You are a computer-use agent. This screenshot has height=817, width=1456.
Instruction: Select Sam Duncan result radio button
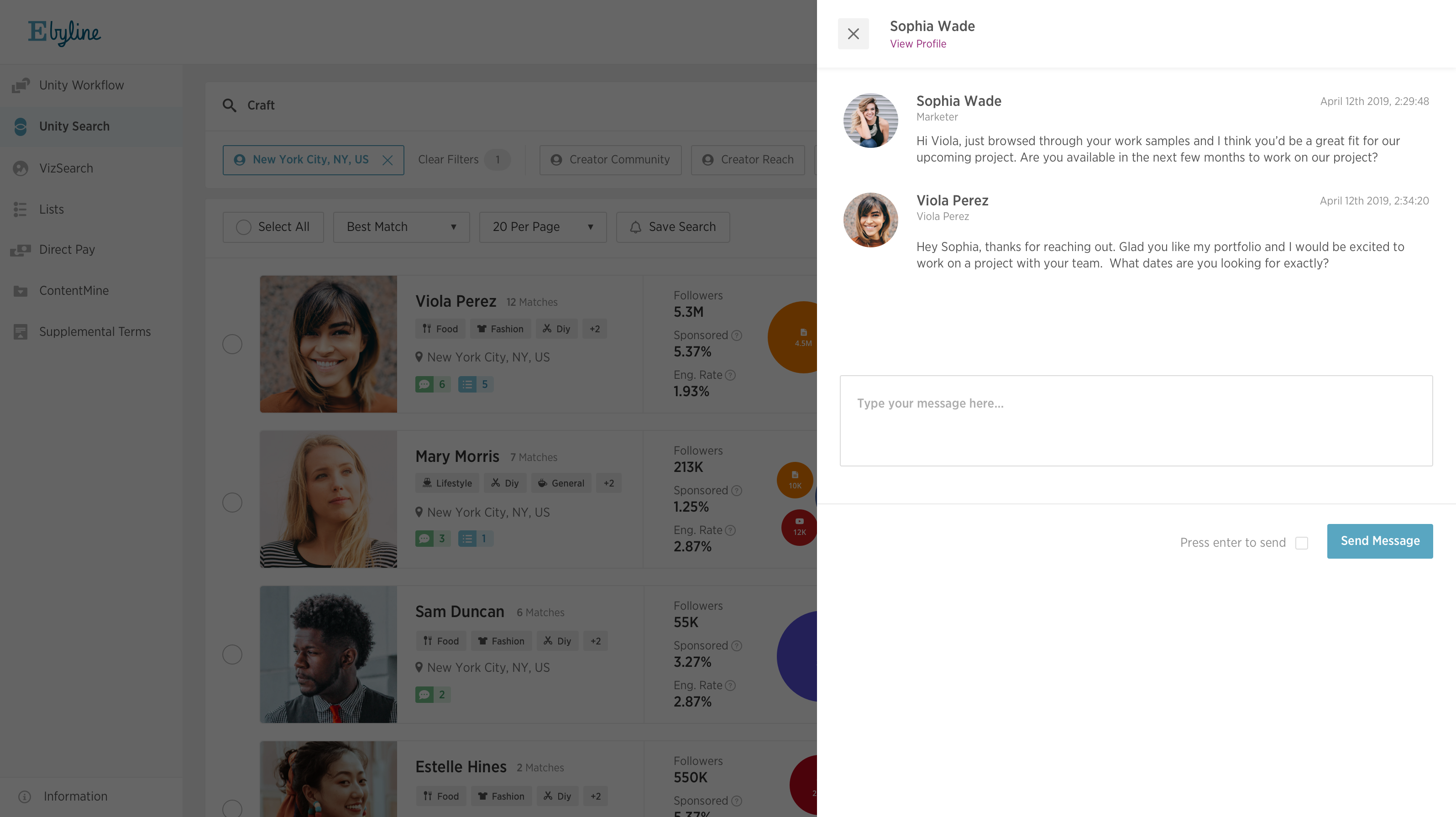coord(232,654)
